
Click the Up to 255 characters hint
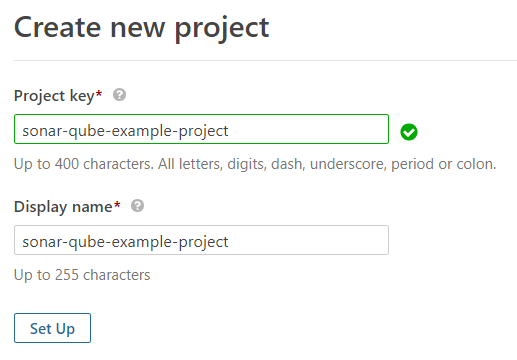click(82, 275)
